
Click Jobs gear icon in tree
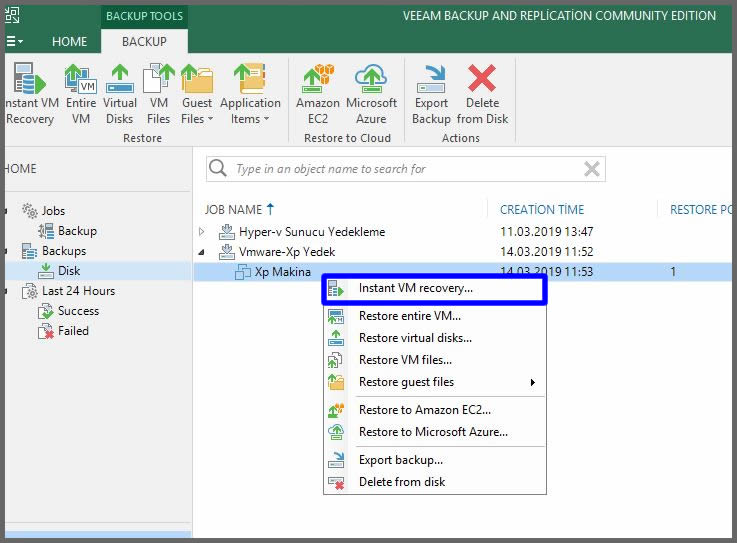pyautogui.click(x=30, y=211)
